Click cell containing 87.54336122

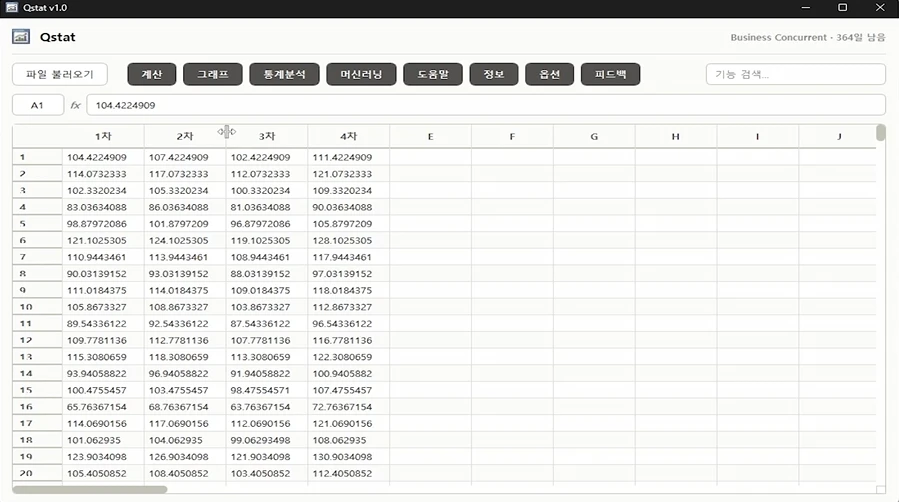[267, 323]
